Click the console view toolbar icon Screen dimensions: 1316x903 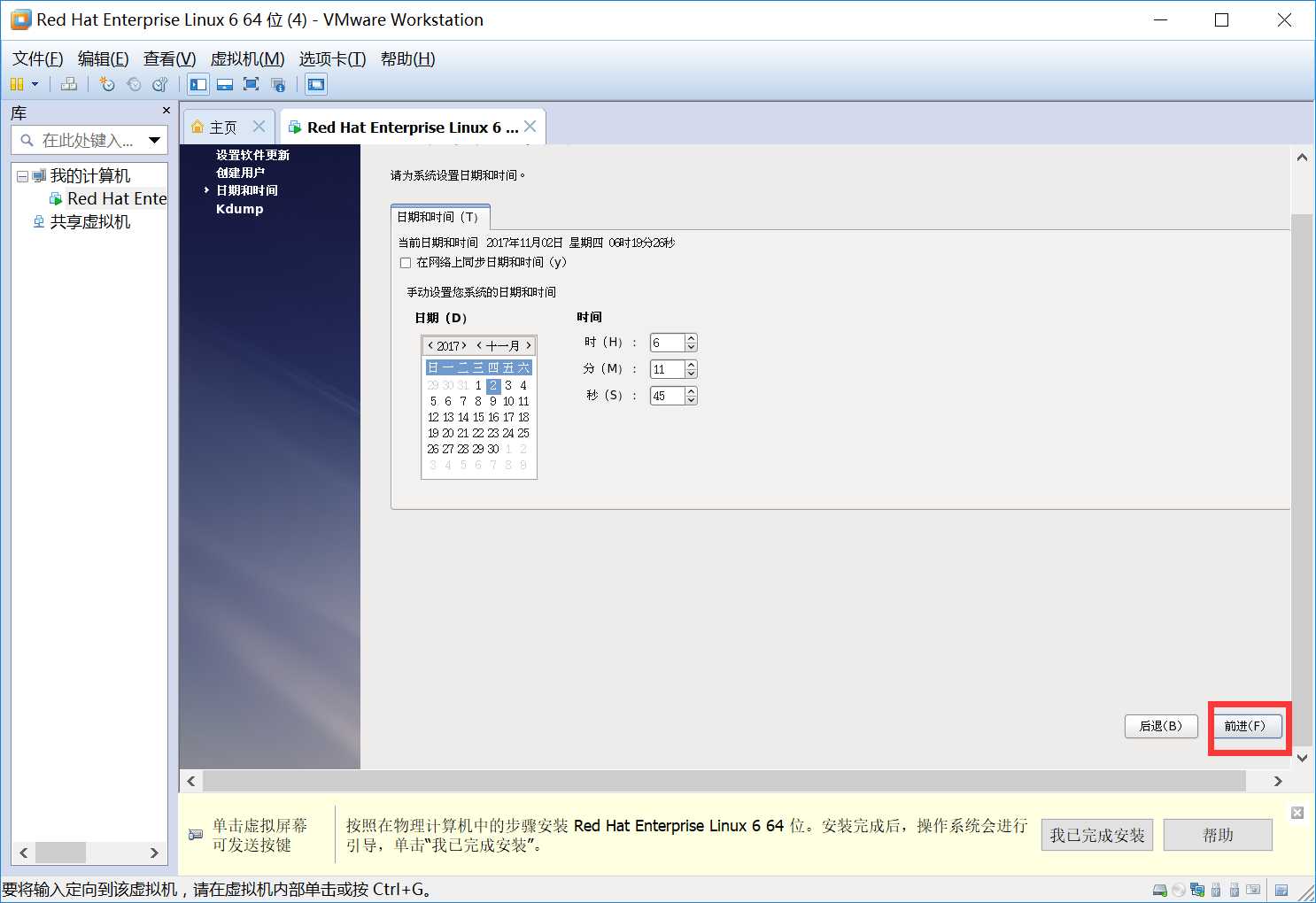pos(316,84)
